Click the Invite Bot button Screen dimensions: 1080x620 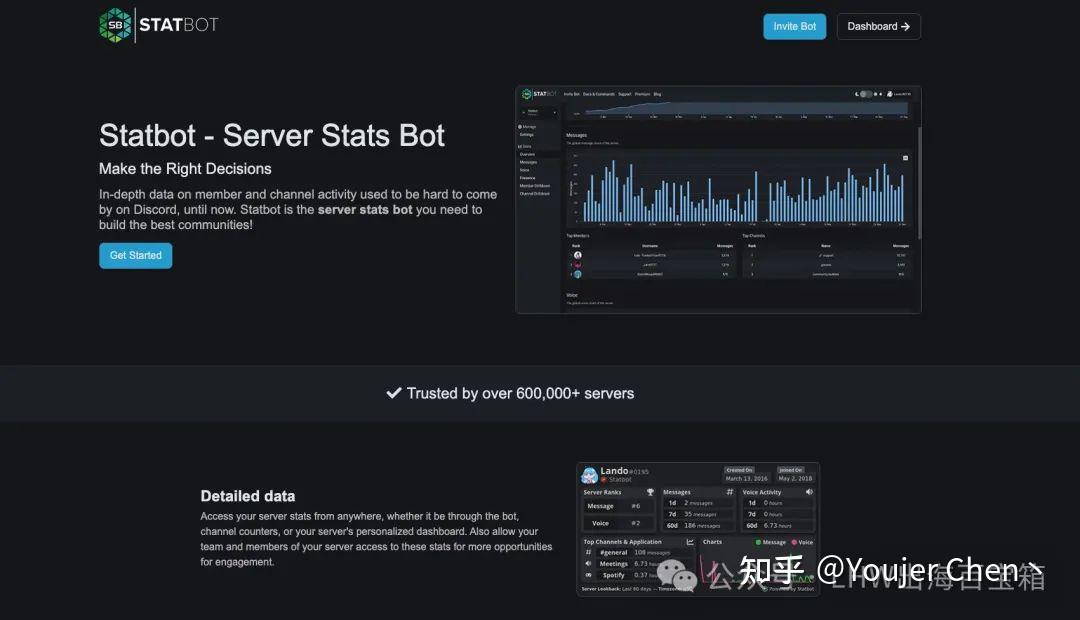794,26
